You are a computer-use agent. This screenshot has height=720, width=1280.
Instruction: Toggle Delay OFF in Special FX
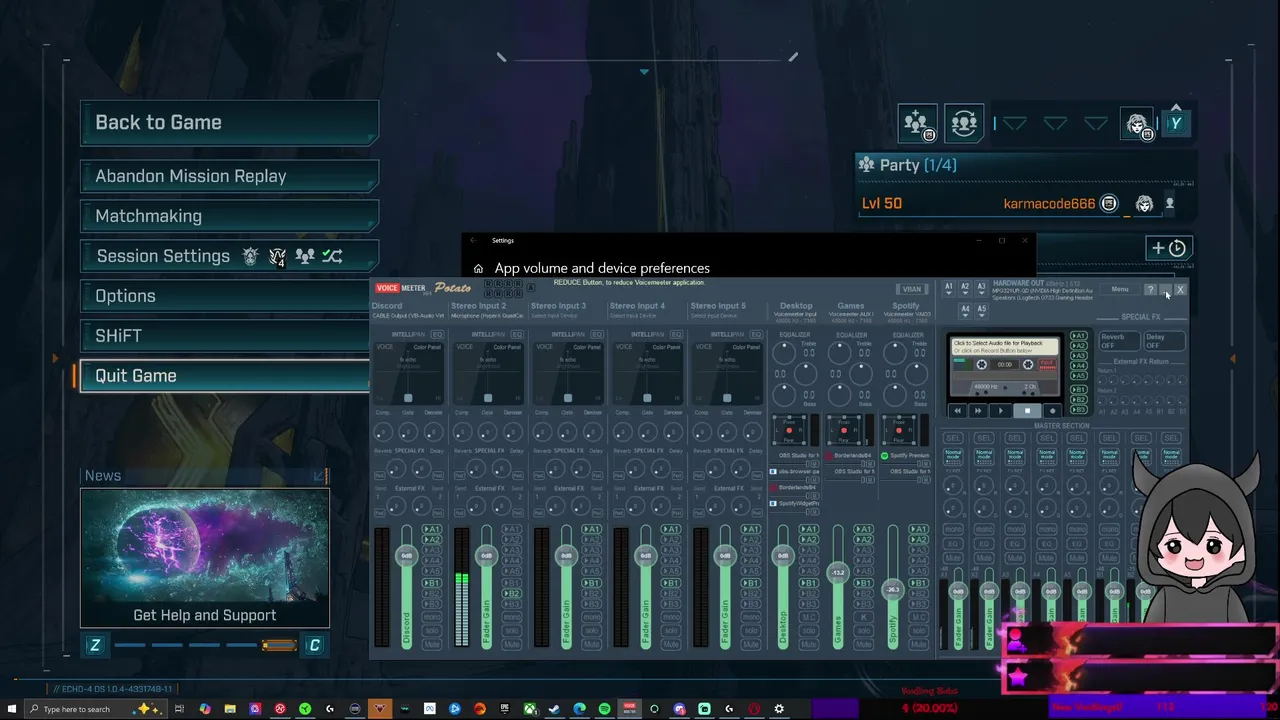[x=1164, y=341]
